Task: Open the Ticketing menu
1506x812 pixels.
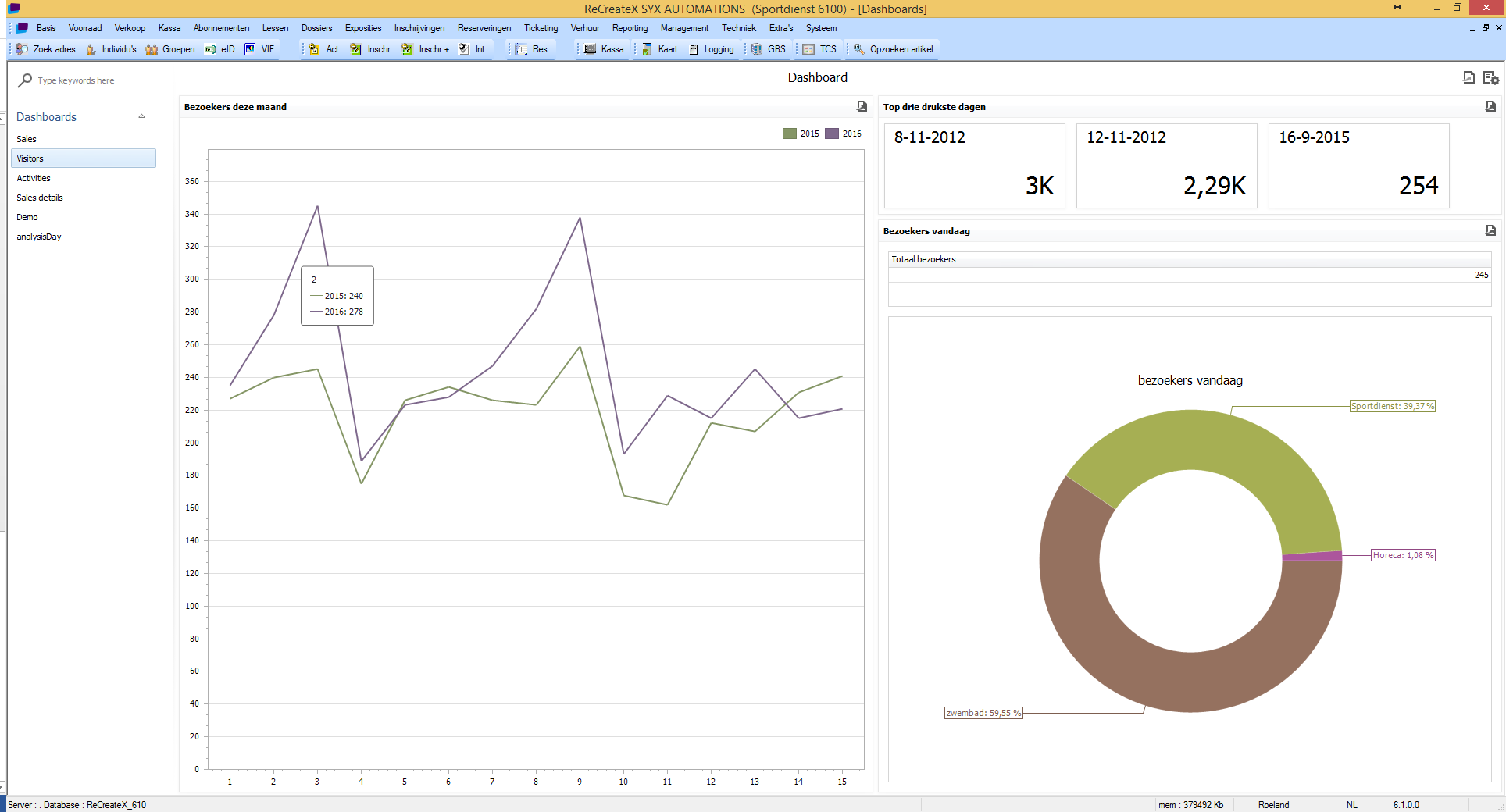Action: (541, 28)
